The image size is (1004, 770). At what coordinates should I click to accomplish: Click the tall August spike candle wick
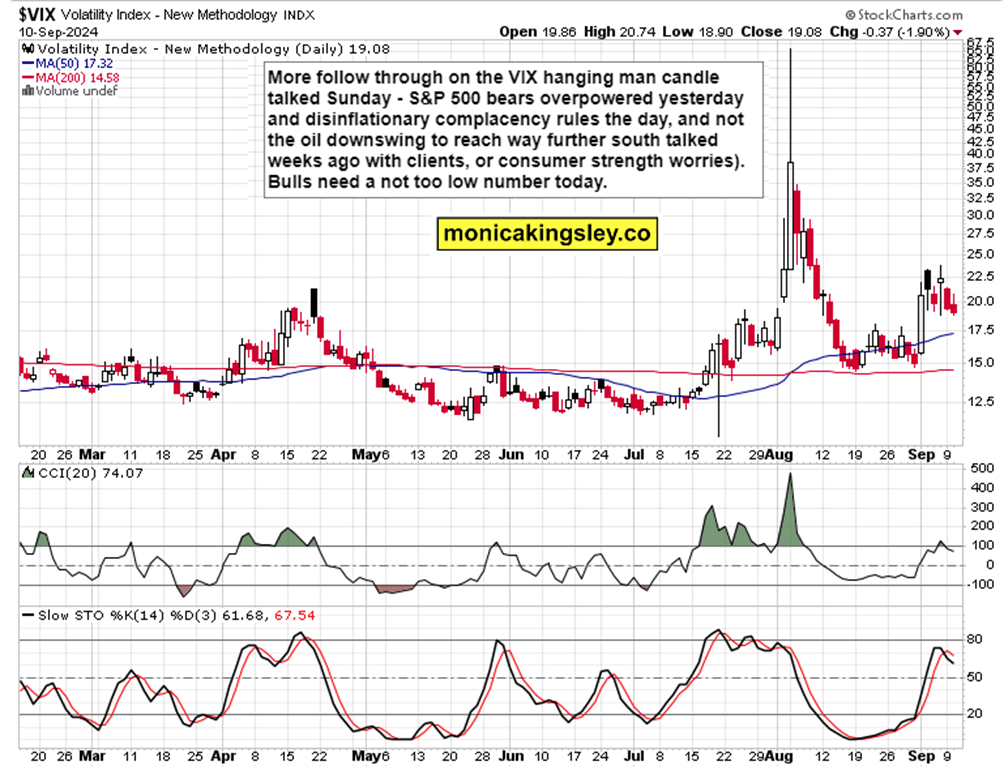(790, 106)
